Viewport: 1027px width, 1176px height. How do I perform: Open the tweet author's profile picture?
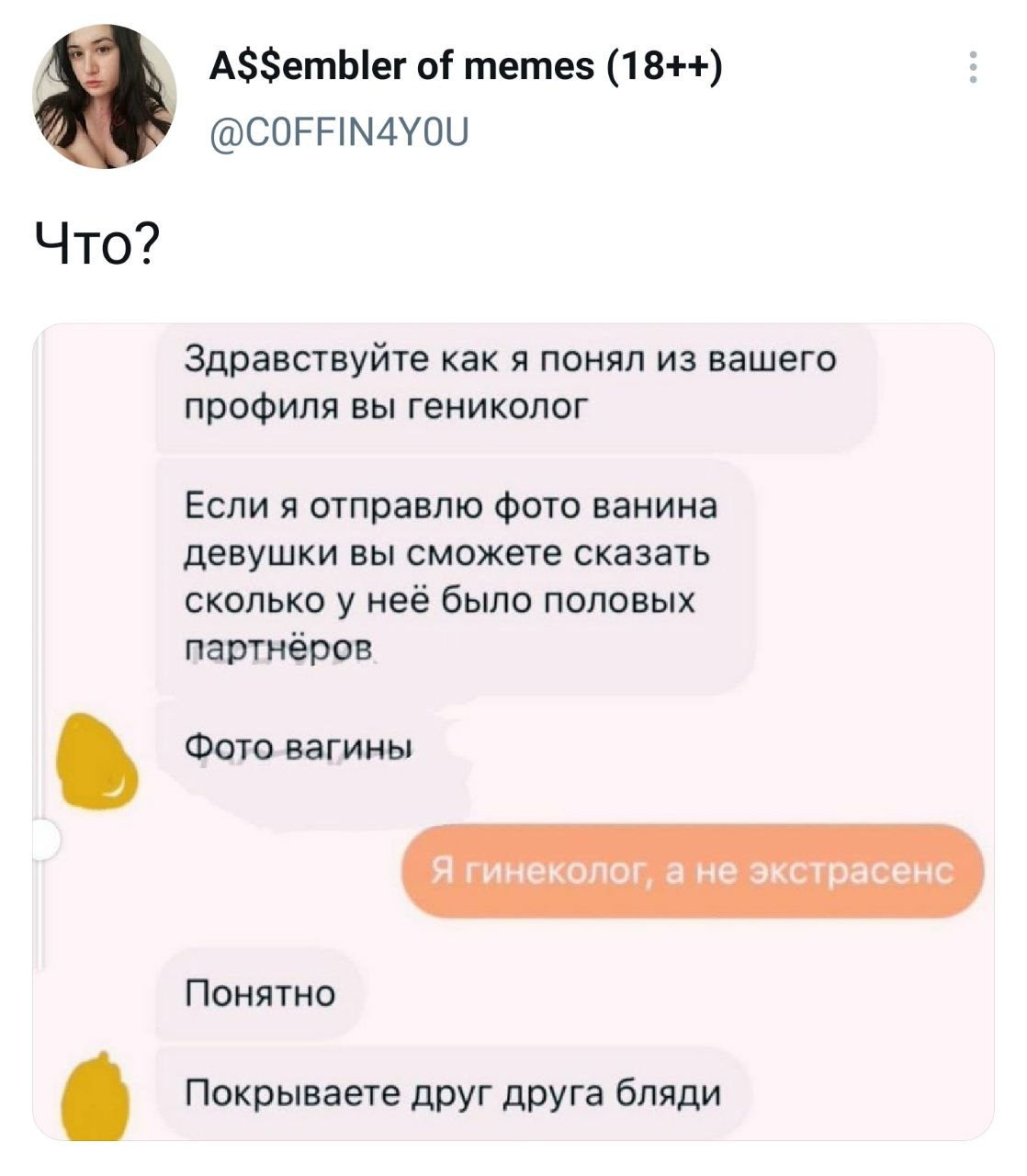tap(105, 96)
